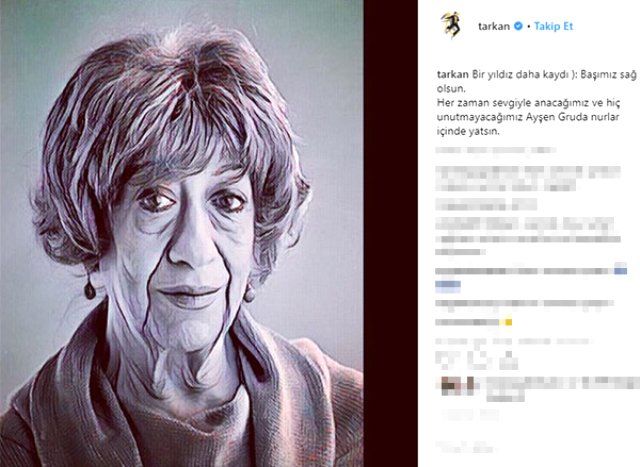Follow the account via Takip Et
The height and width of the screenshot is (467, 640).
[553, 26]
